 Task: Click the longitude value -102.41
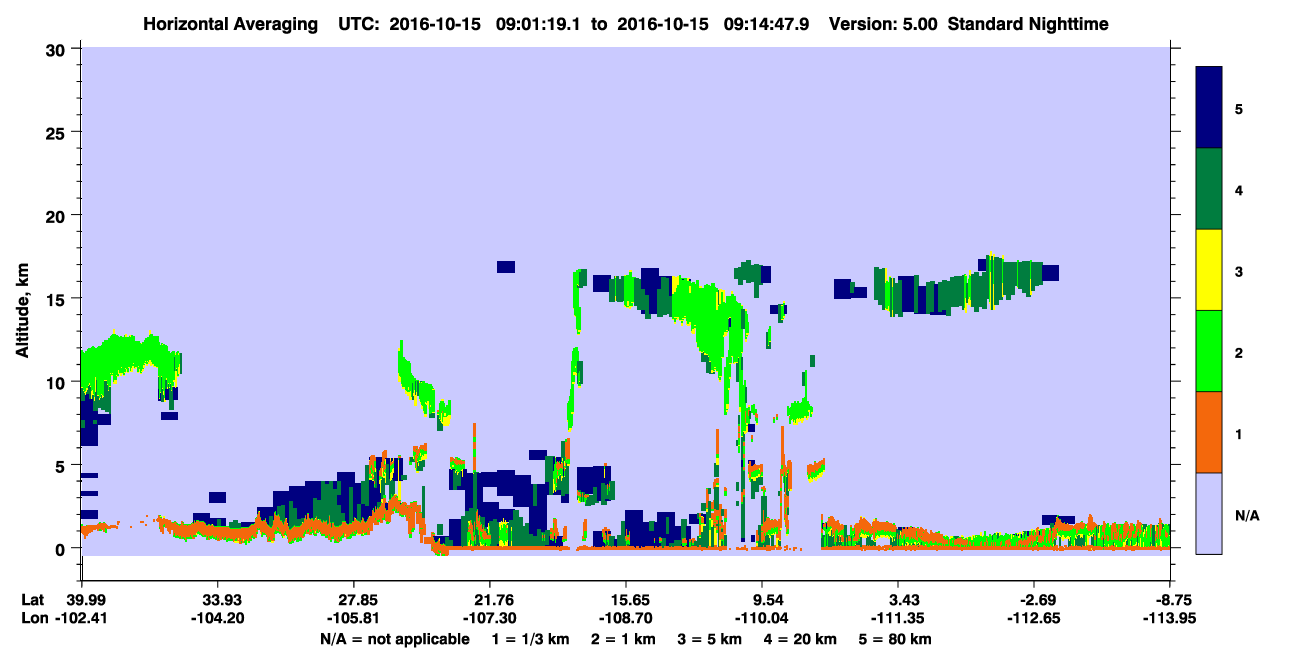pyautogui.click(x=81, y=618)
